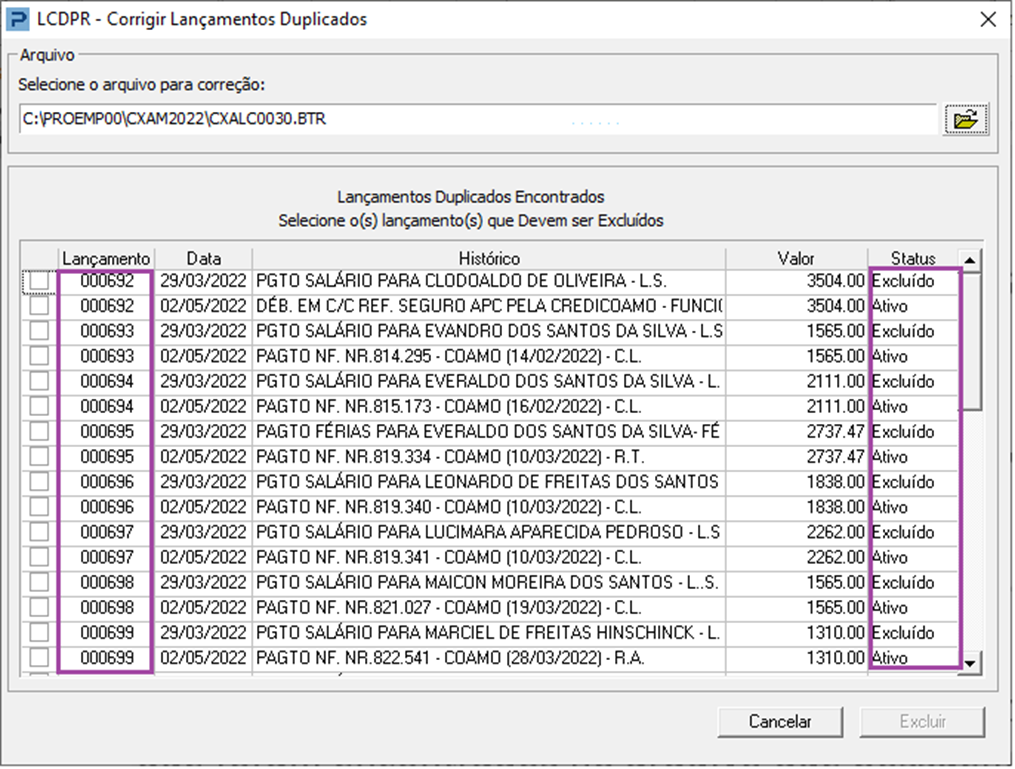The width and height of the screenshot is (1015, 769).
Task: Mark checkbox for NF. NR.819.334 row
Action: point(39,457)
